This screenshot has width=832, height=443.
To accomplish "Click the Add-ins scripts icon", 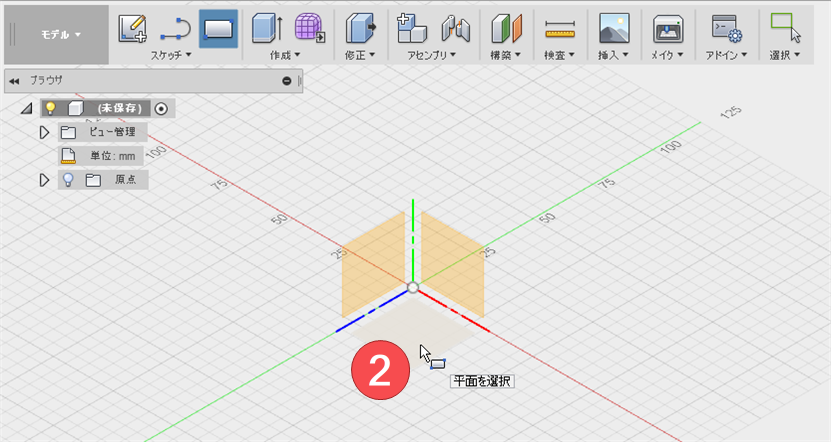I will tap(726, 29).
